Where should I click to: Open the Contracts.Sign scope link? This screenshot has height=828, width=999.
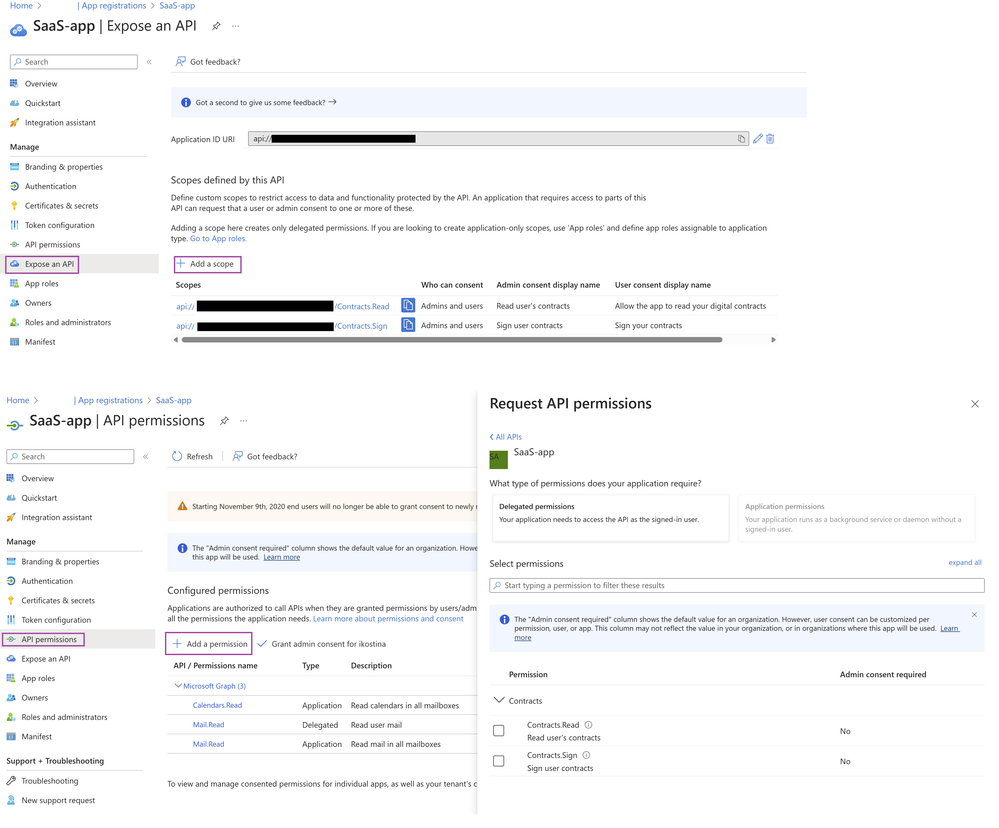tap(361, 325)
